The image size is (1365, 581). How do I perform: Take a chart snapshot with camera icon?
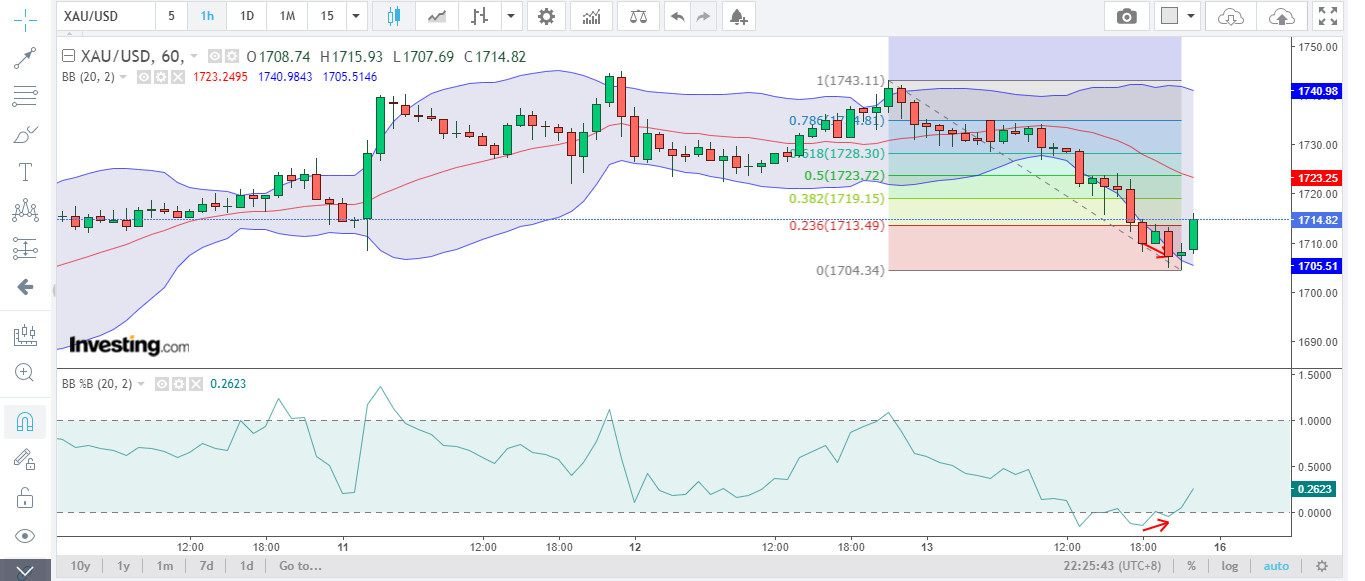click(1127, 16)
